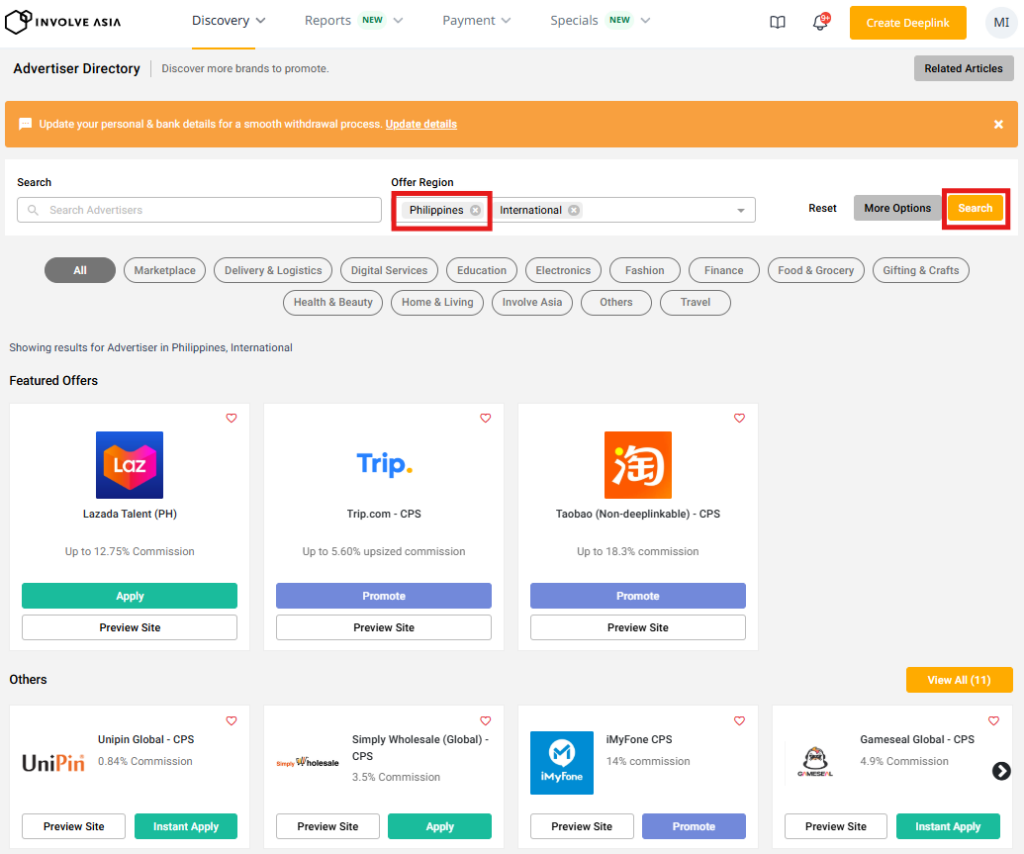1024x854 pixels.
Task: Favorite the Taobao offer with heart
Action: (739, 418)
